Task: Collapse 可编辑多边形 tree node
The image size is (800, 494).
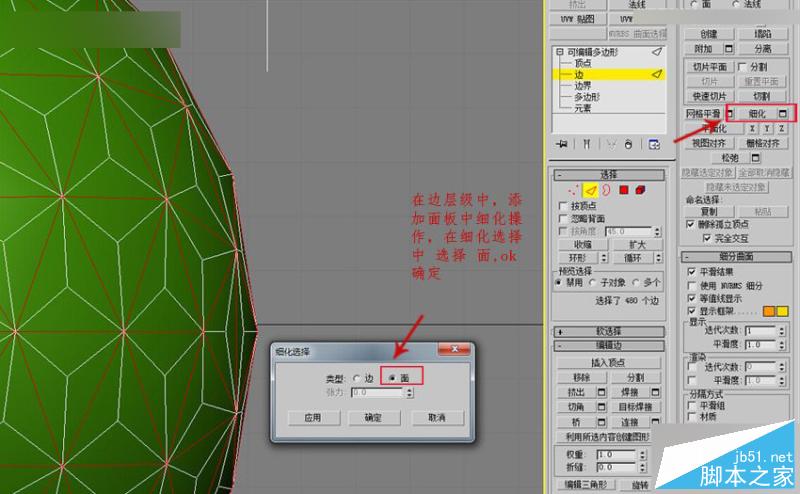Action: pos(560,52)
